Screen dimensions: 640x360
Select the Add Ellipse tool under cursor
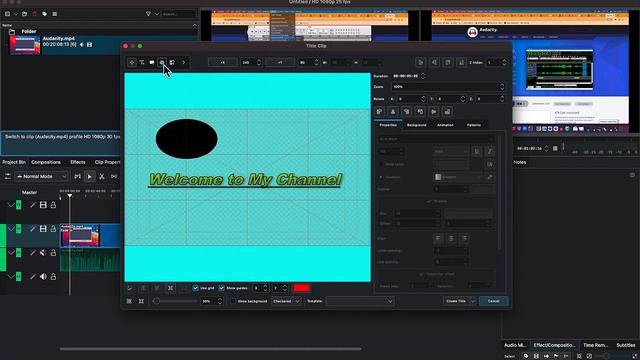[162, 62]
